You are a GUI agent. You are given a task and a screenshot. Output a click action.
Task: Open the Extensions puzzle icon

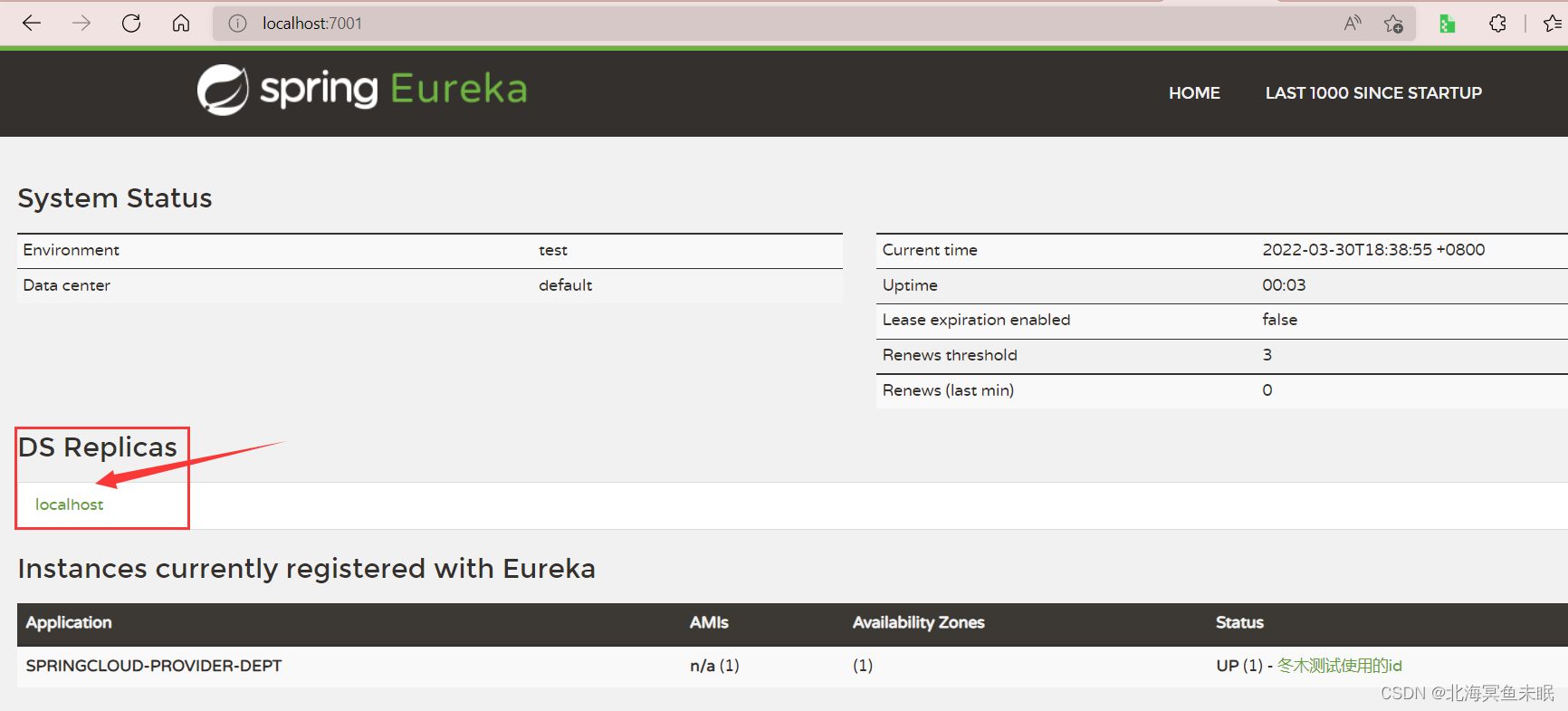click(1497, 24)
